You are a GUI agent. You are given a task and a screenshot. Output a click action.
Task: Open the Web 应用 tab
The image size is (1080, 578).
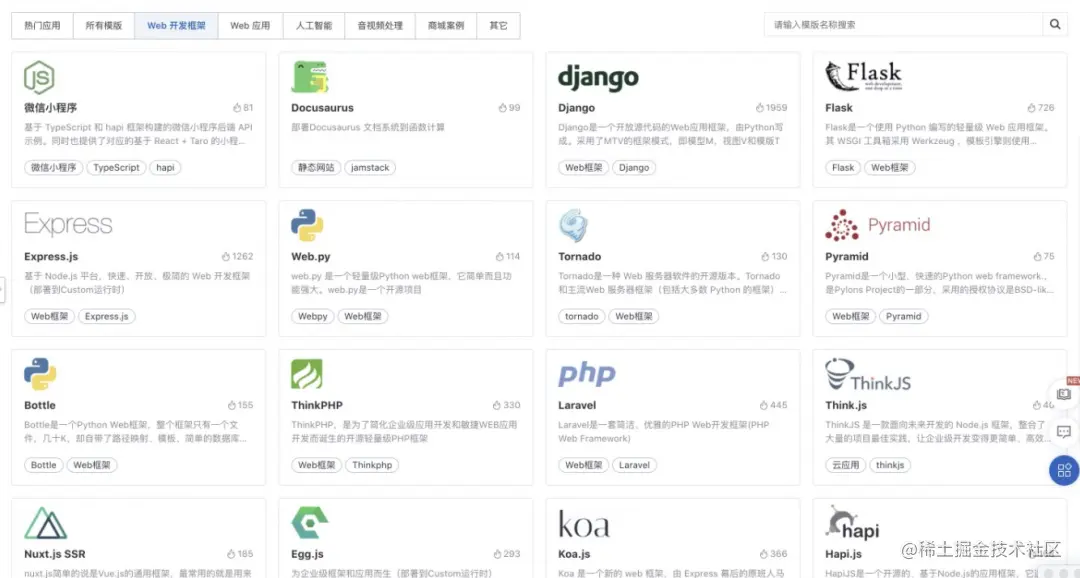click(x=250, y=25)
